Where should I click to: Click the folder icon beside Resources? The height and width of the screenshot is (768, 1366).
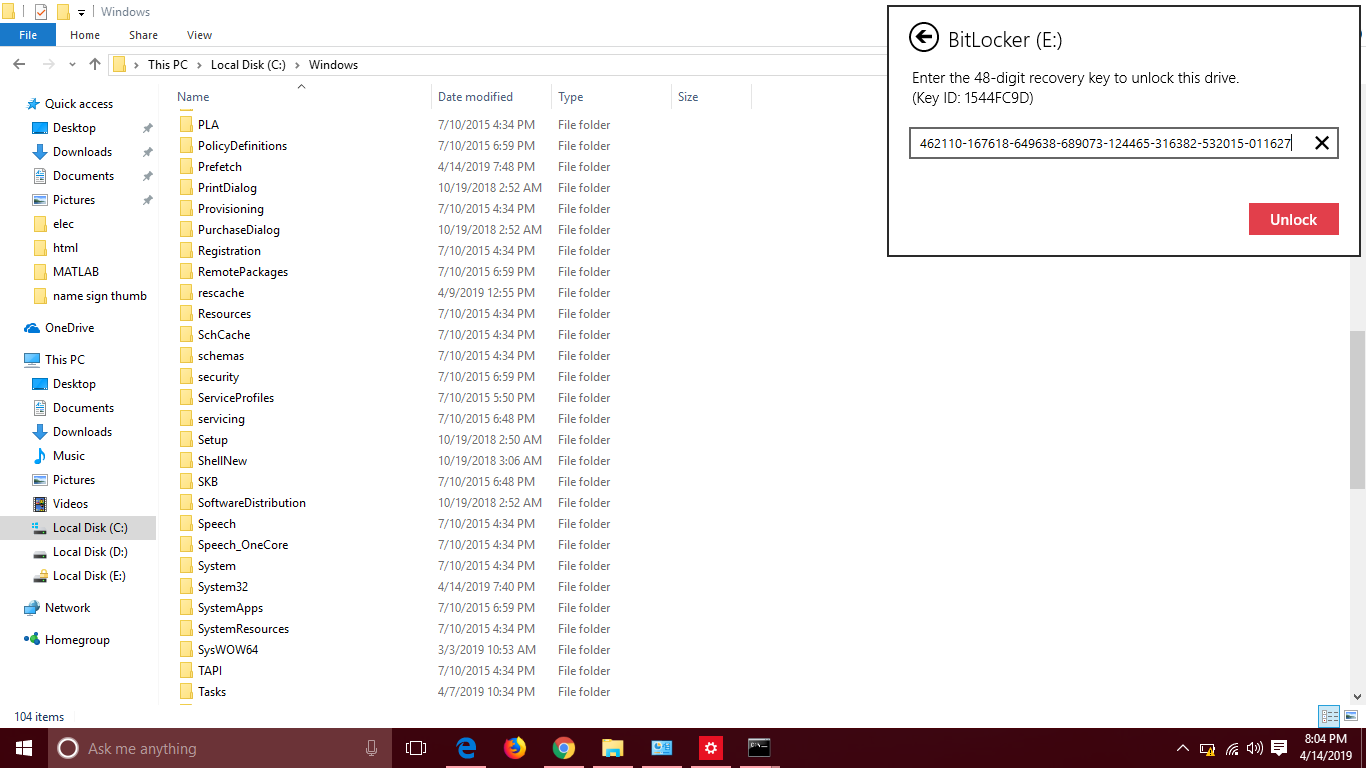pos(186,313)
